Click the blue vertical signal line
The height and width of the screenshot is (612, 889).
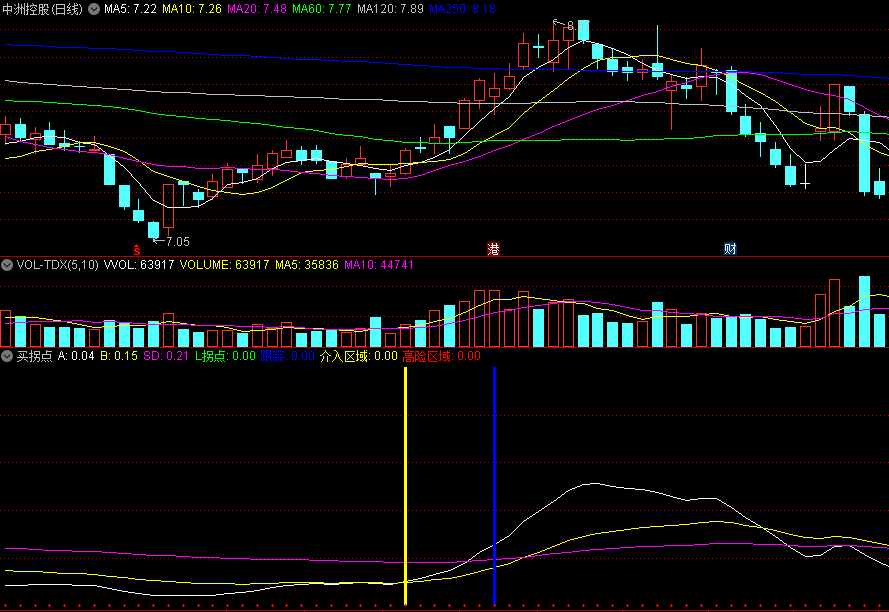pos(494,486)
